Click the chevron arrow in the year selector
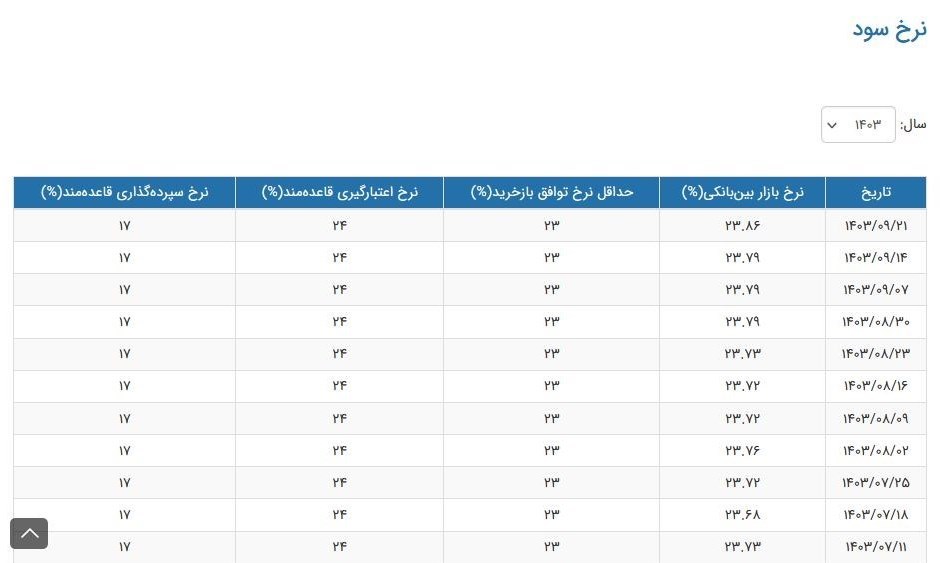 [832, 126]
